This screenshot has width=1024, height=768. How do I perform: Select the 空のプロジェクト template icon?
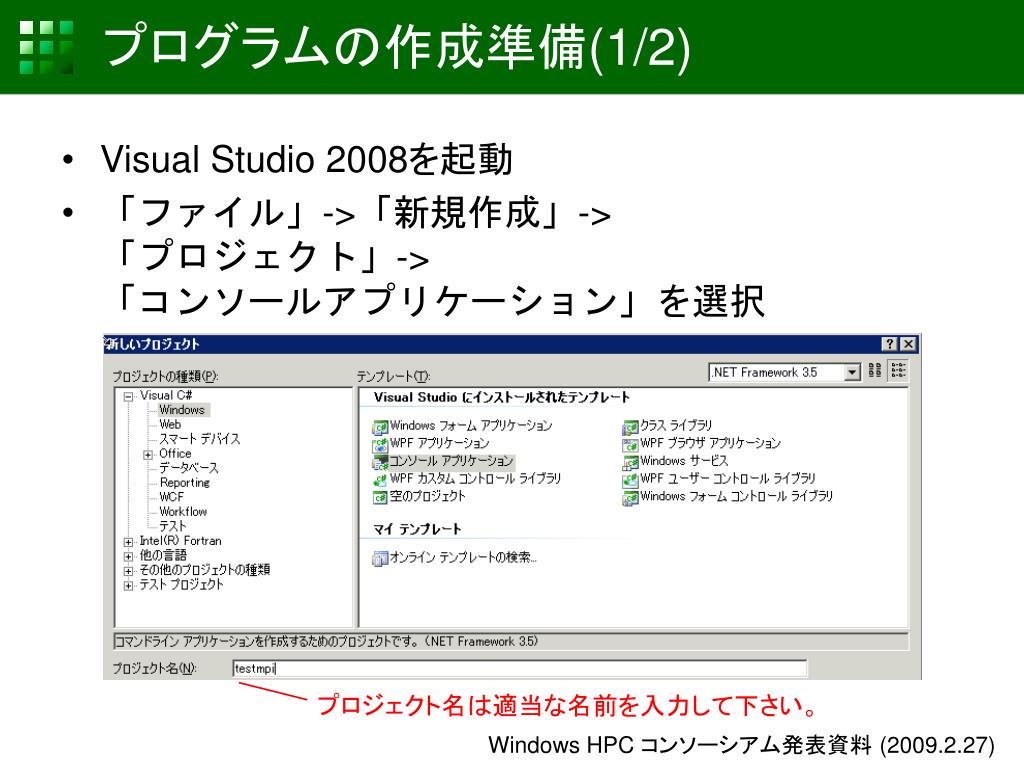coord(380,498)
